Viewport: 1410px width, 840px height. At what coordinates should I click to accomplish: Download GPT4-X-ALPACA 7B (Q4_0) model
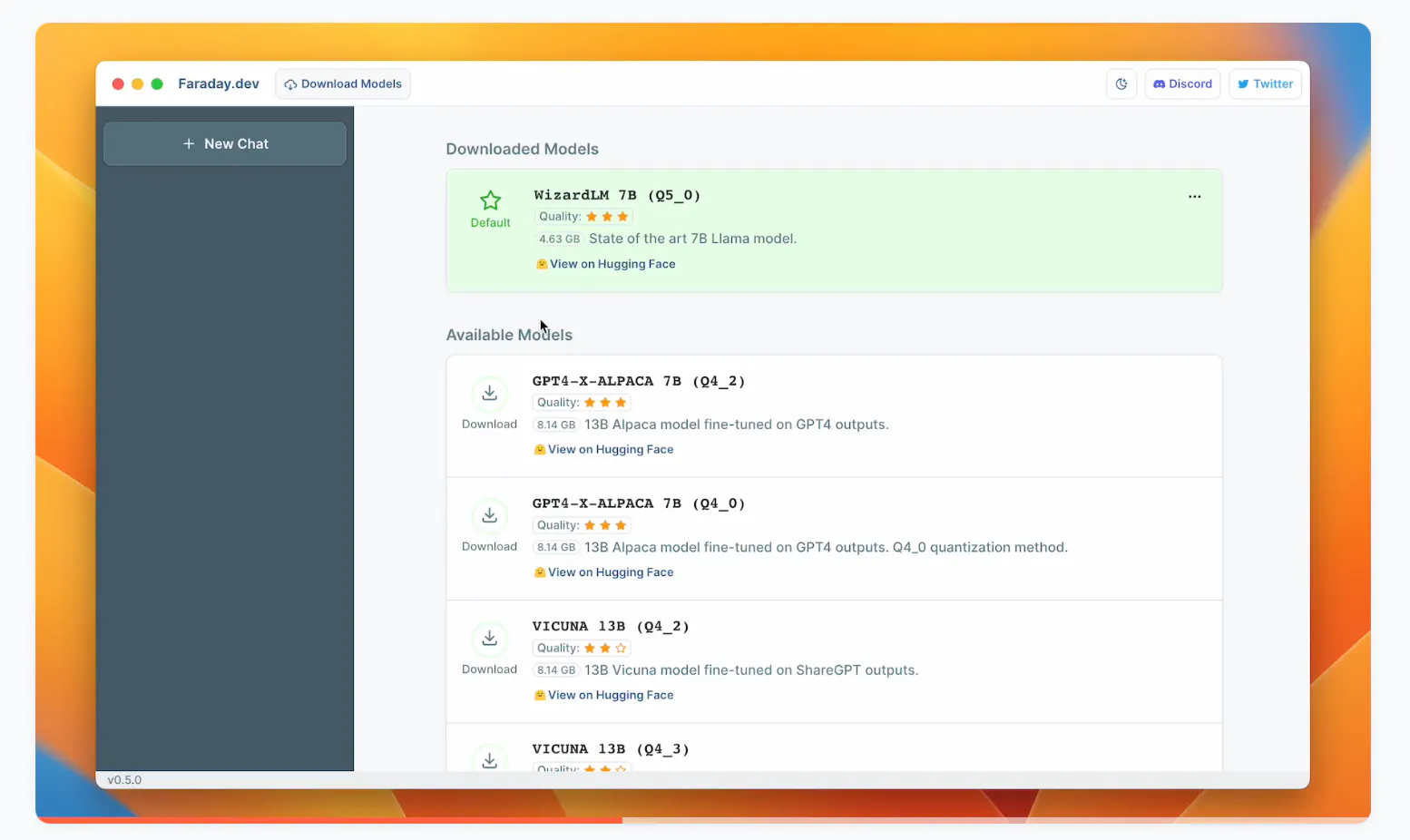point(489,516)
